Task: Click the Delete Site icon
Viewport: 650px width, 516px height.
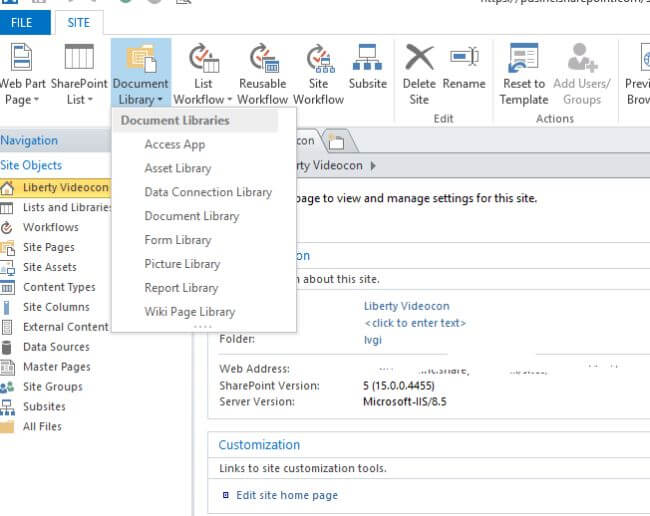Action: 420,57
